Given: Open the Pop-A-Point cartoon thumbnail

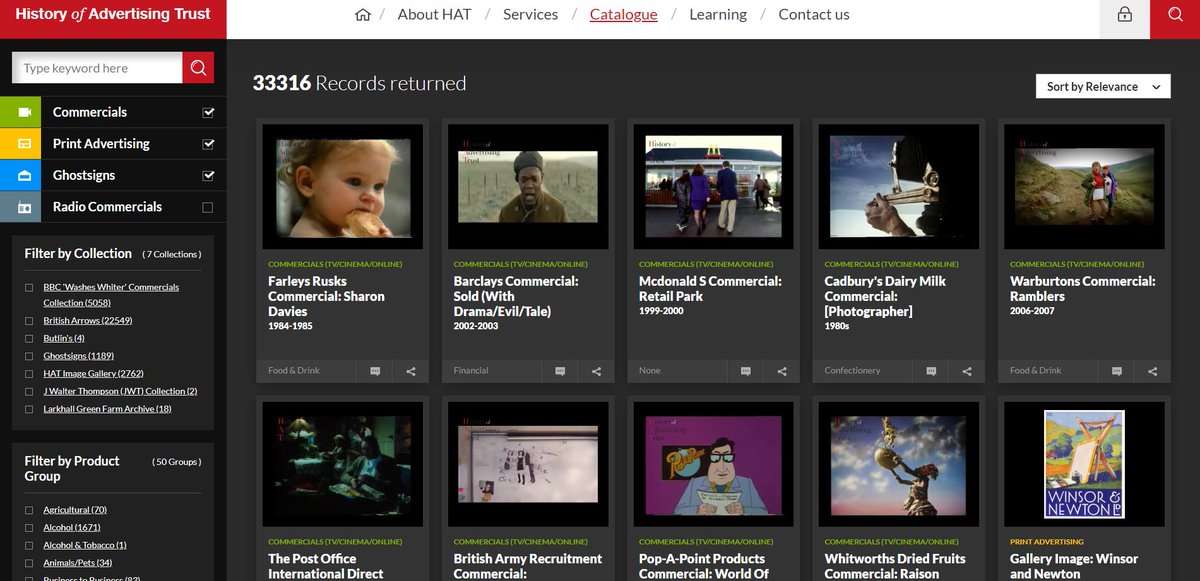Looking at the screenshot, I should 713,464.
